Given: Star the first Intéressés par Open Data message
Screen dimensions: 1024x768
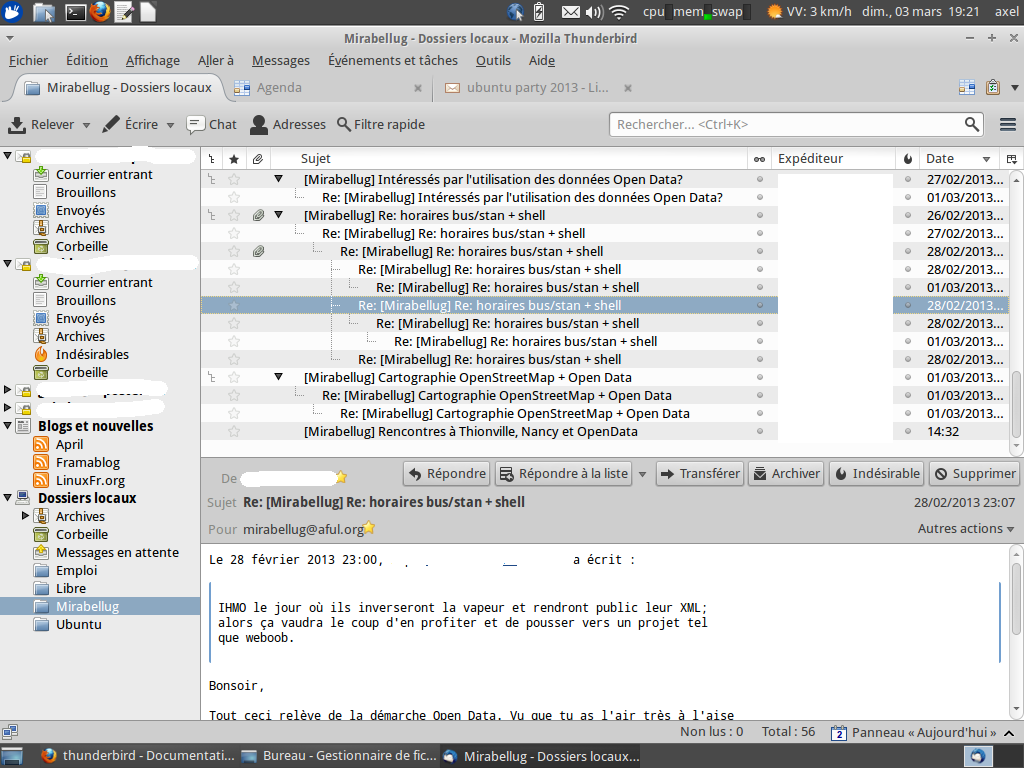Looking at the screenshot, I should tap(234, 179).
